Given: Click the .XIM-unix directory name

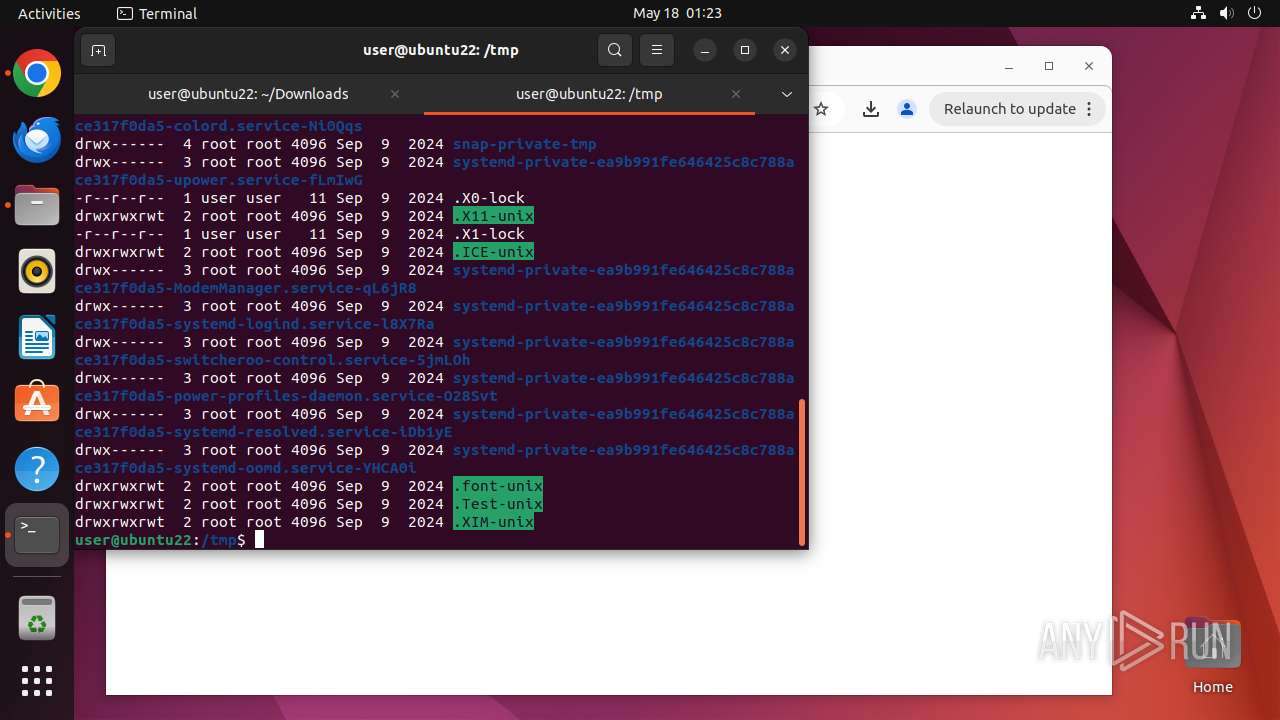Looking at the screenshot, I should click(493, 522).
